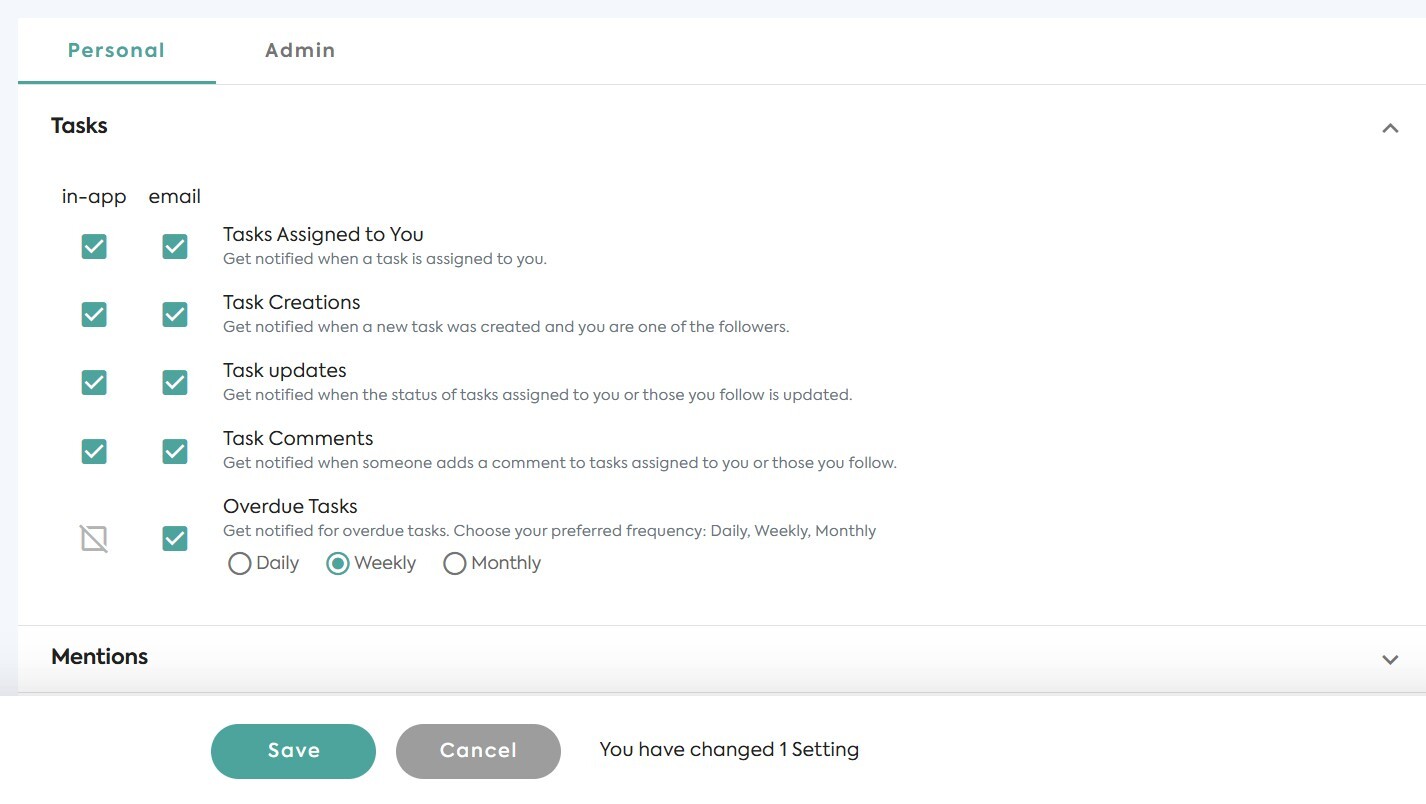Screen dimensions: 1426x804
Task: Turn off email for Overdue Tasks
Action: (x=175, y=539)
